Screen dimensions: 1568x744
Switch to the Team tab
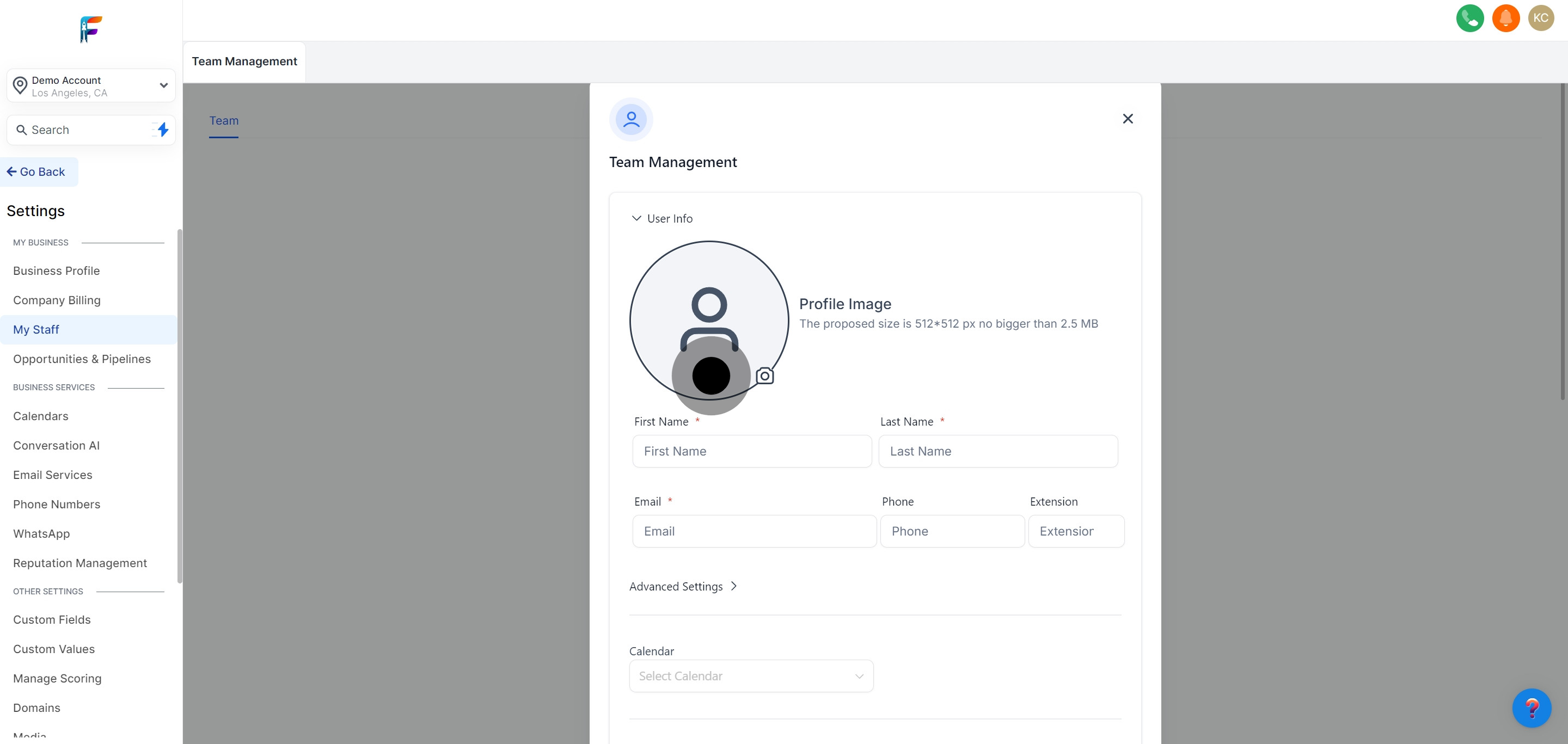(x=223, y=120)
